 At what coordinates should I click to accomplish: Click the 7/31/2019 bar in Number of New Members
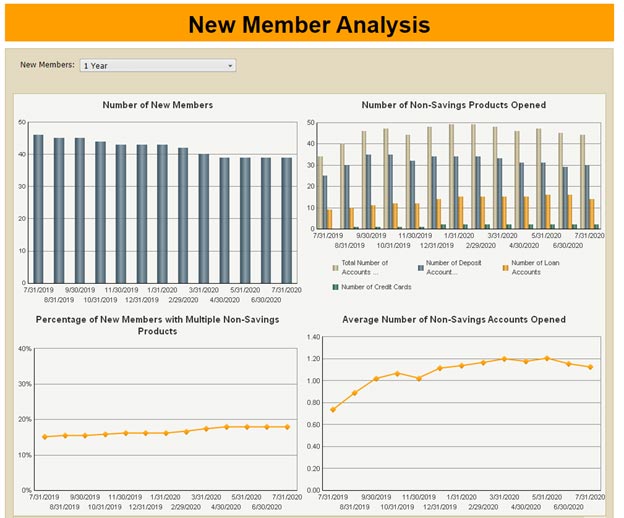[x=38, y=208]
